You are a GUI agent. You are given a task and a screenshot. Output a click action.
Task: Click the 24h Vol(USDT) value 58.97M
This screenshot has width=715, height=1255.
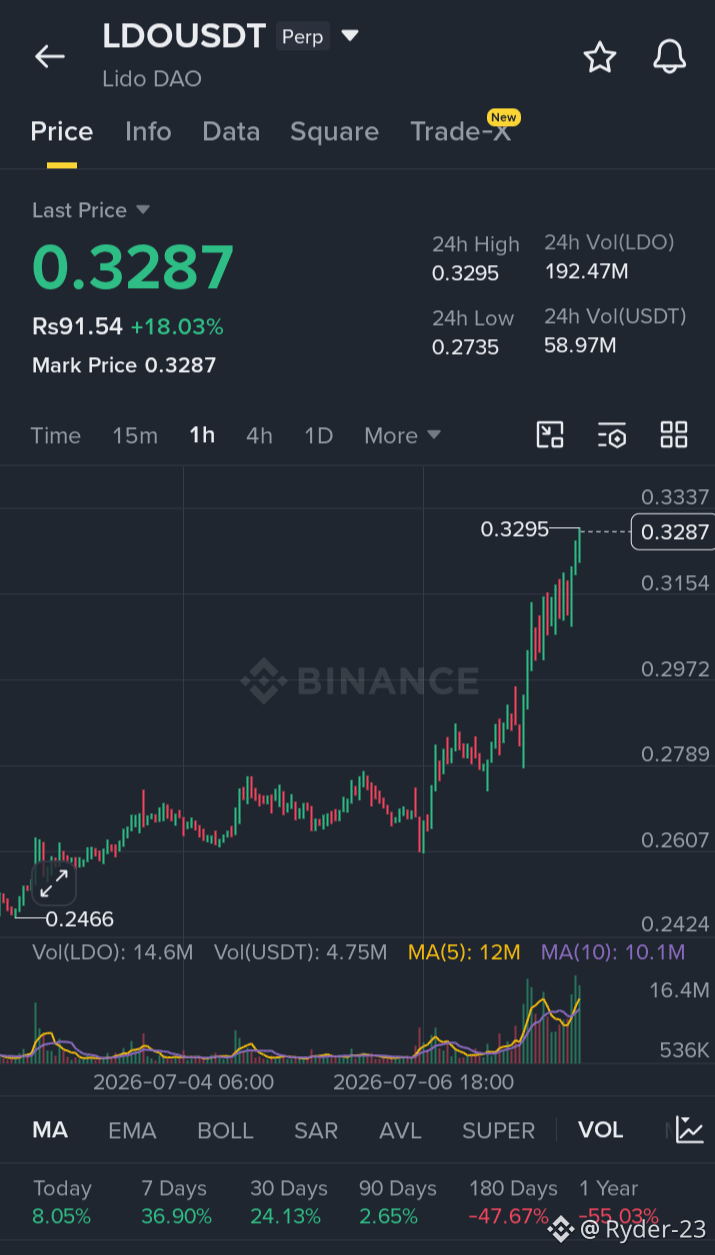[580, 345]
